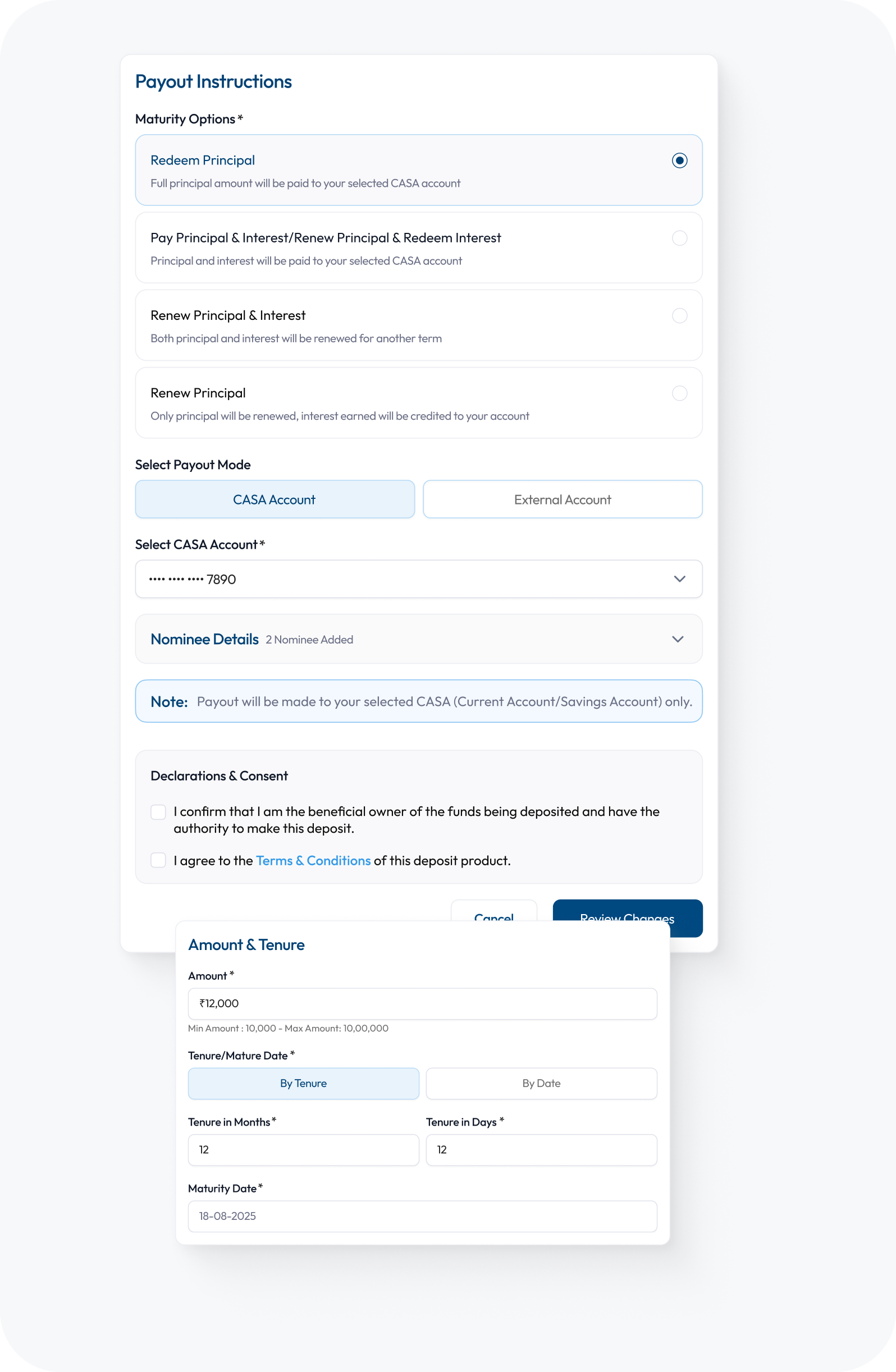896x1372 pixels.
Task: Focus the Tenure in Months field
Action: [303, 1149]
